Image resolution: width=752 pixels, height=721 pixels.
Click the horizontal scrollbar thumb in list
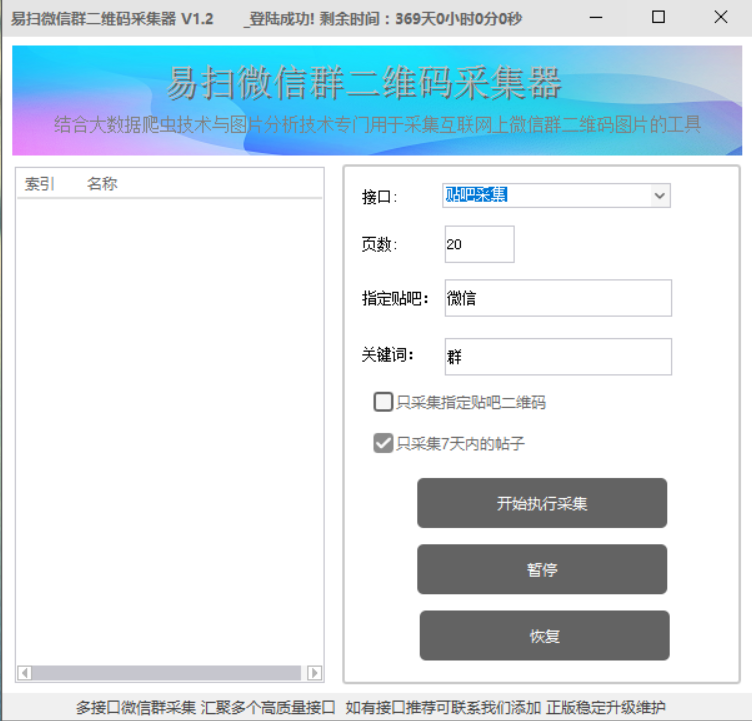click(x=166, y=673)
